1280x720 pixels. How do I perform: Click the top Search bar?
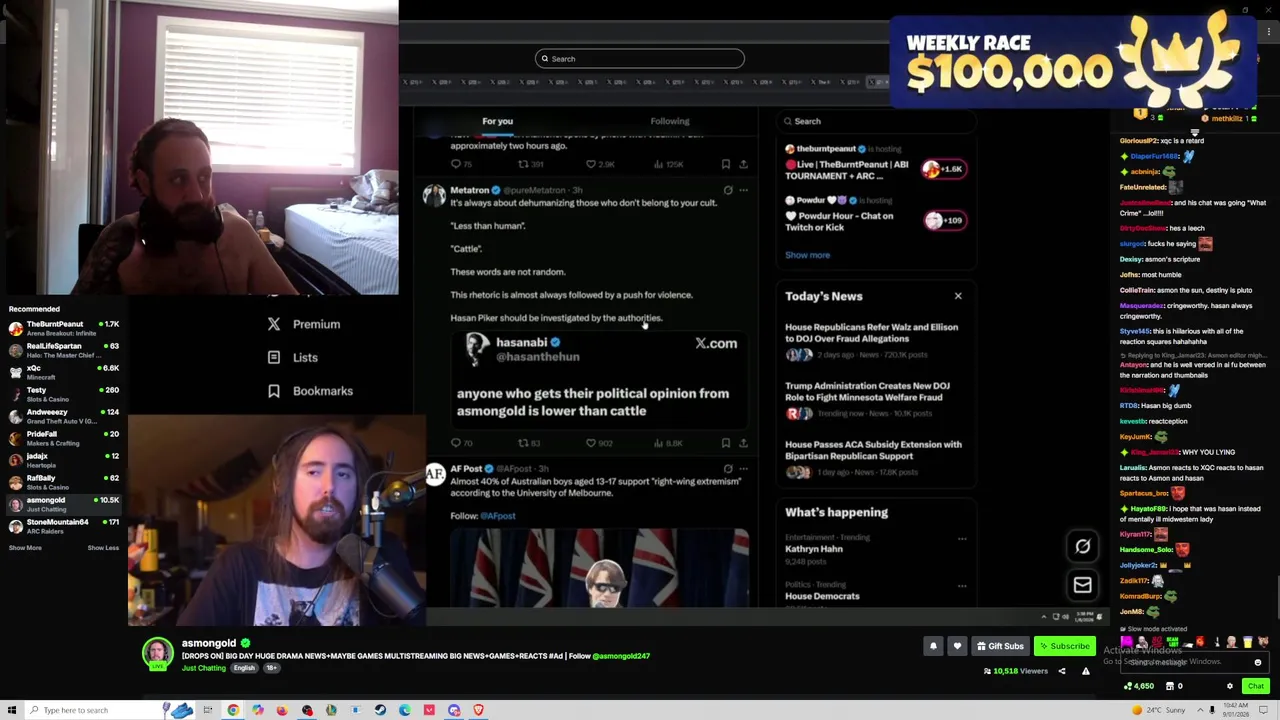[640, 59]
